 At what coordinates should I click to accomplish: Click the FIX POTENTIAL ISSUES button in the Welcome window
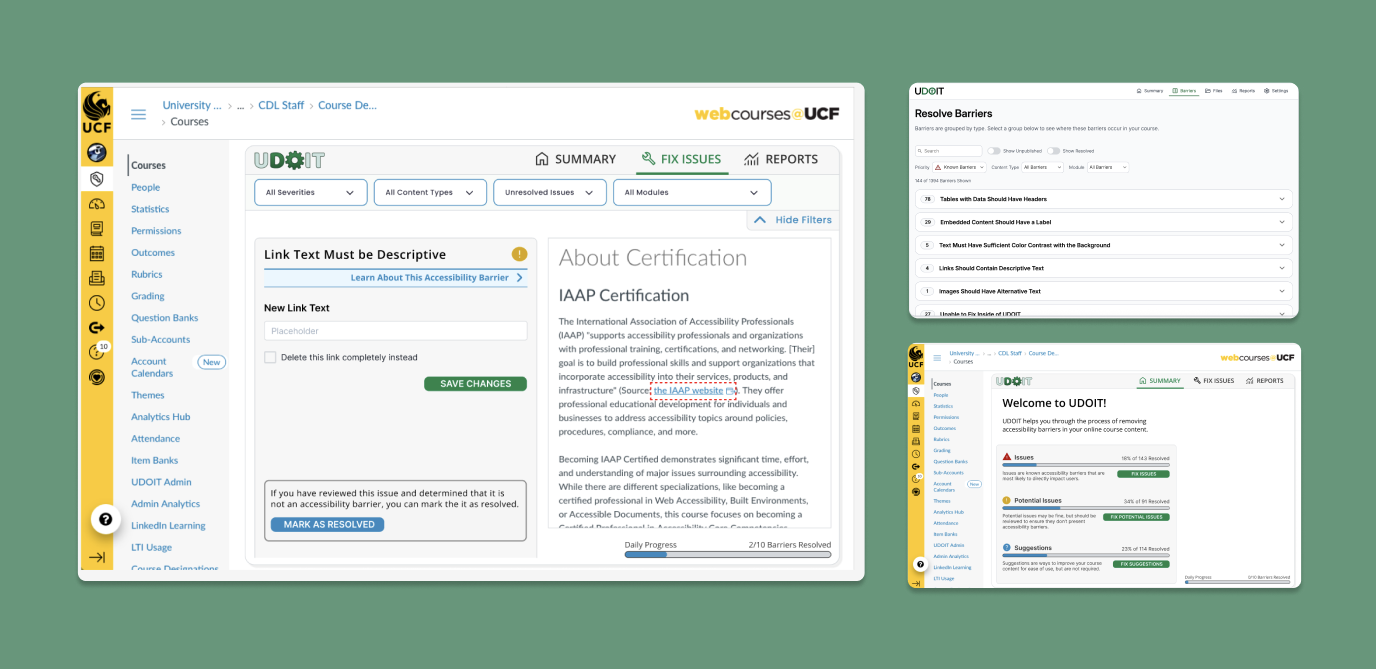1136,517
